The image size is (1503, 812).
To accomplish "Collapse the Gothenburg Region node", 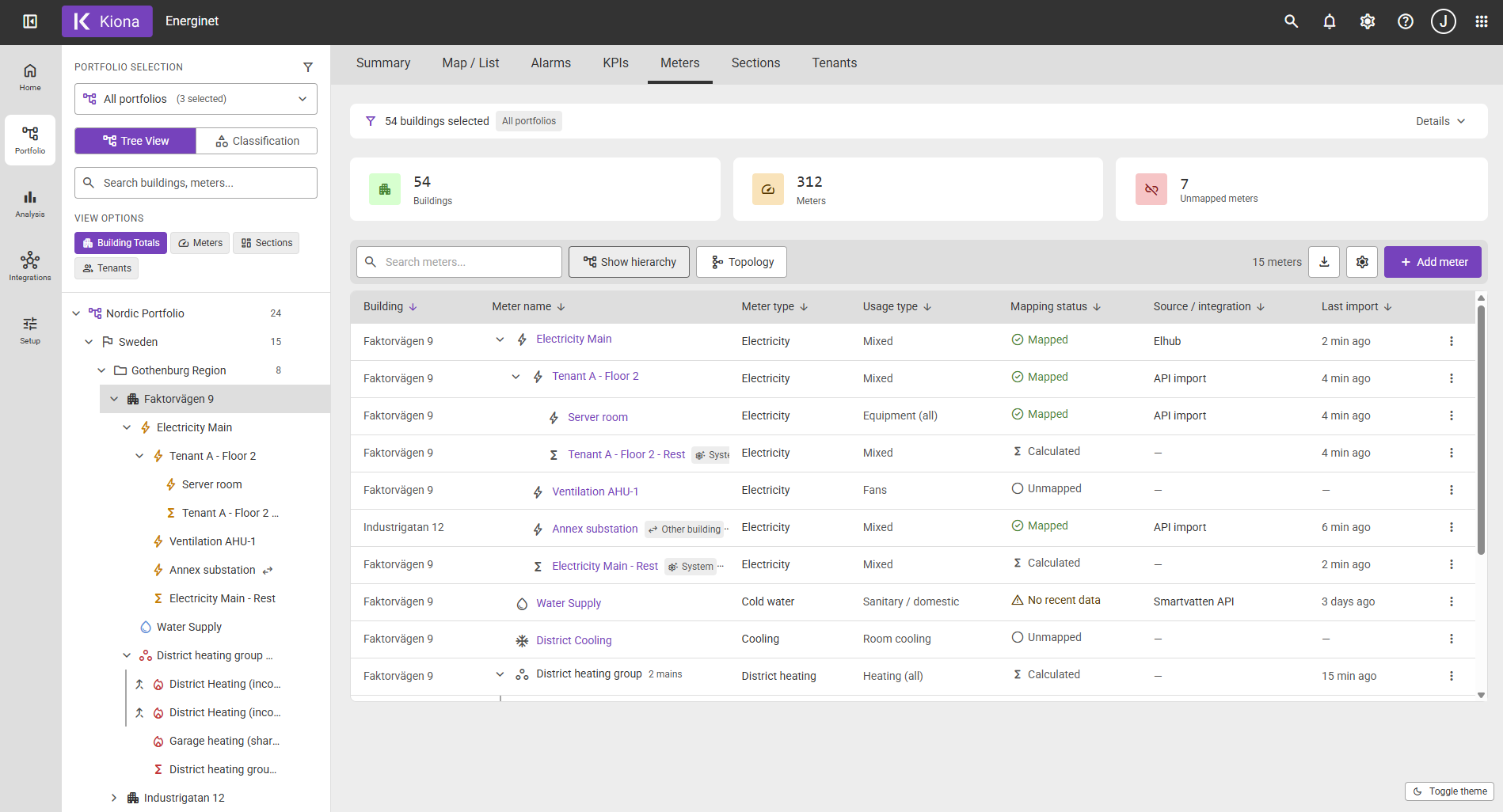I will [x=101, y=370].
